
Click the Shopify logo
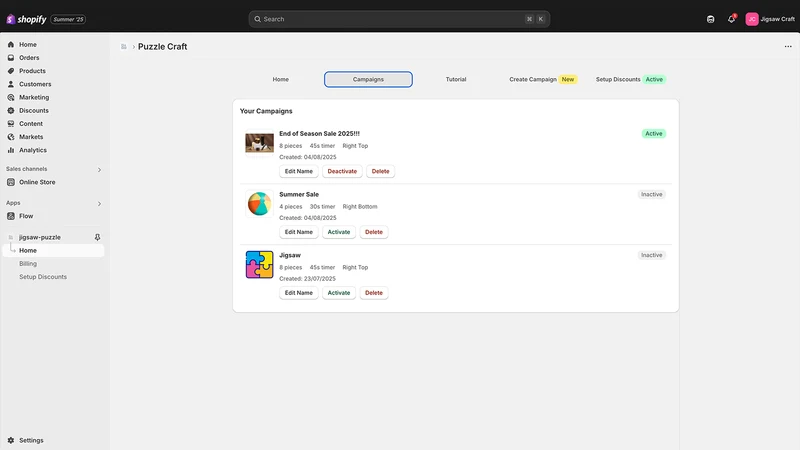pos(26,19)
